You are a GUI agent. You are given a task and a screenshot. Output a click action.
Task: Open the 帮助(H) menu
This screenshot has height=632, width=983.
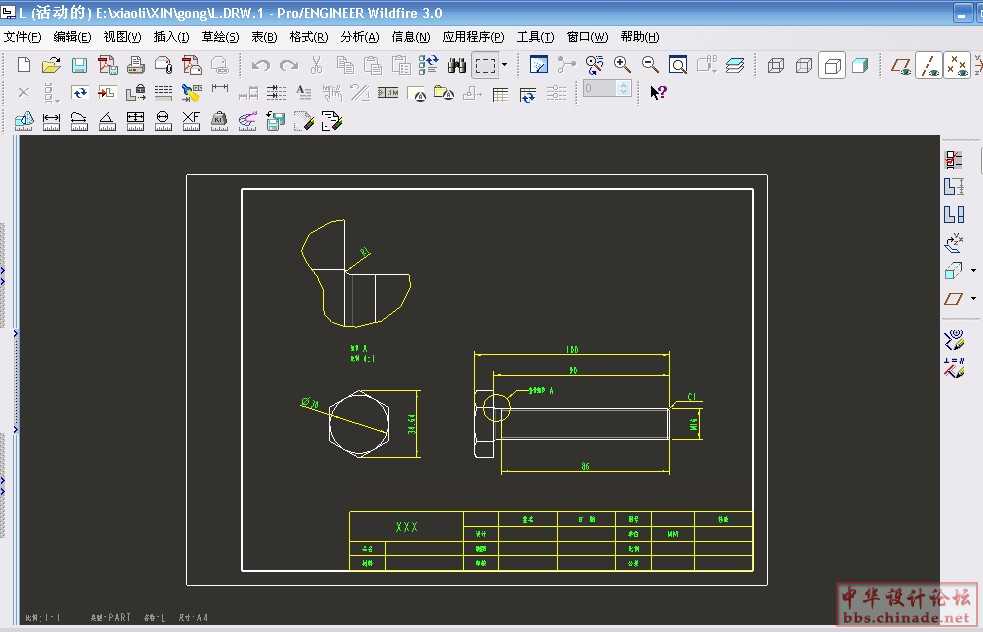[640, 37]
